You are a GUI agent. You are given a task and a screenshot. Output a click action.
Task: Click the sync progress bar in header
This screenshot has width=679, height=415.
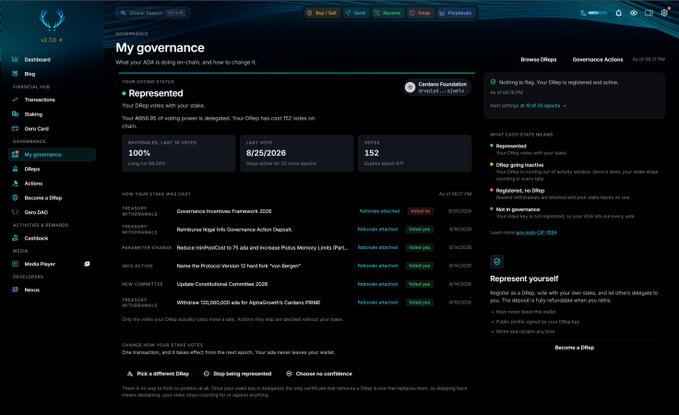(x=598, y=13)
